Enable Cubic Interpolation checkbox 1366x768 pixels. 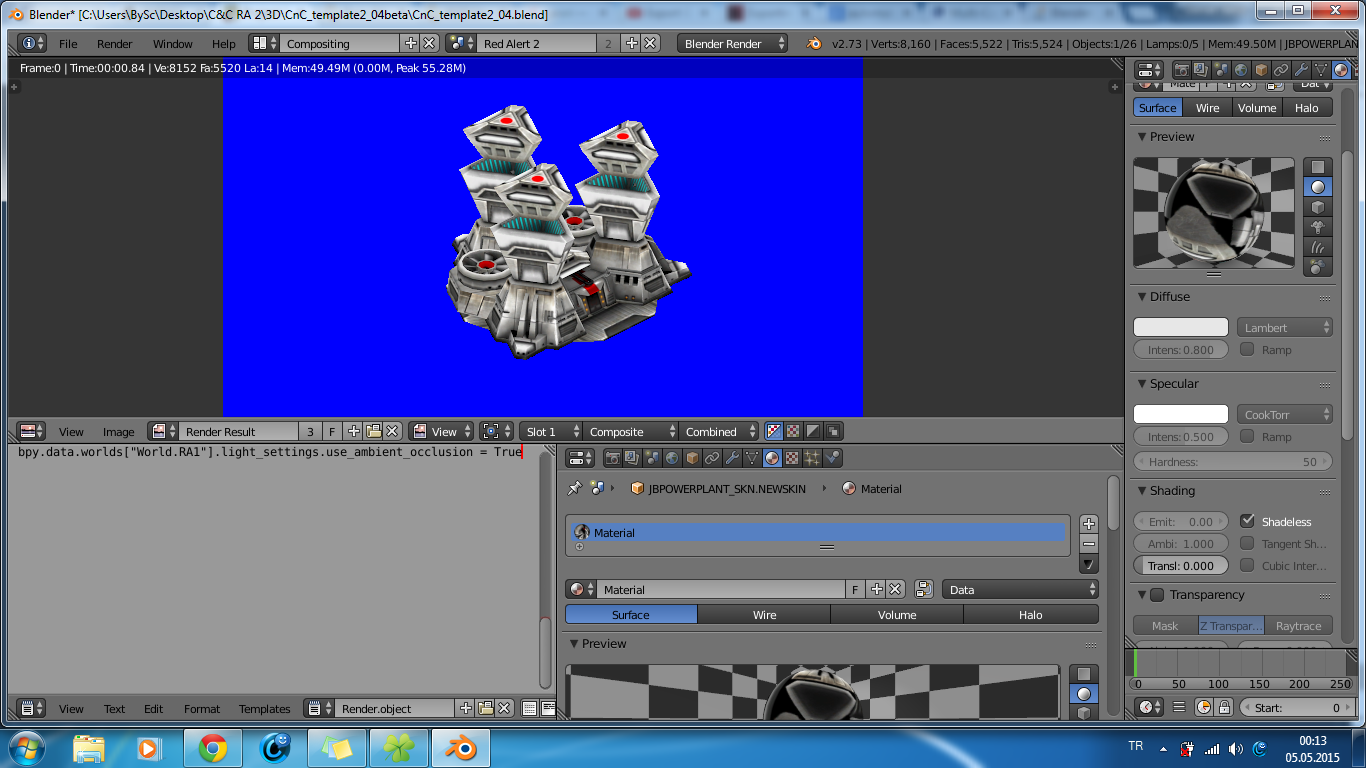click(1248, 565)
